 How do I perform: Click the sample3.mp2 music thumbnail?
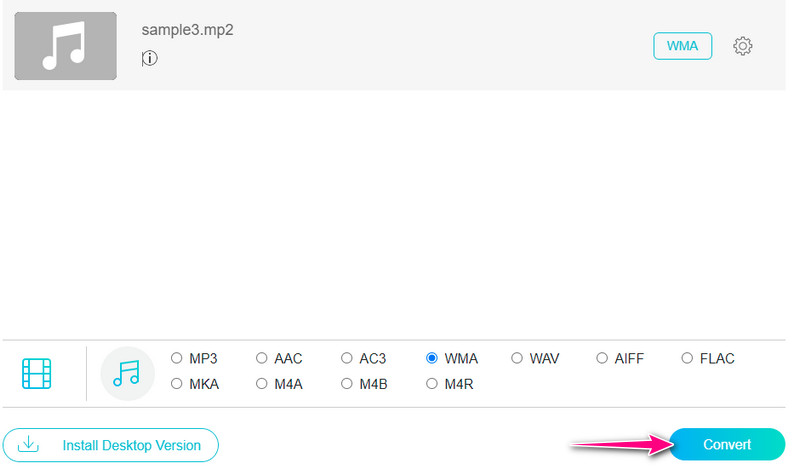pos(65,46)
